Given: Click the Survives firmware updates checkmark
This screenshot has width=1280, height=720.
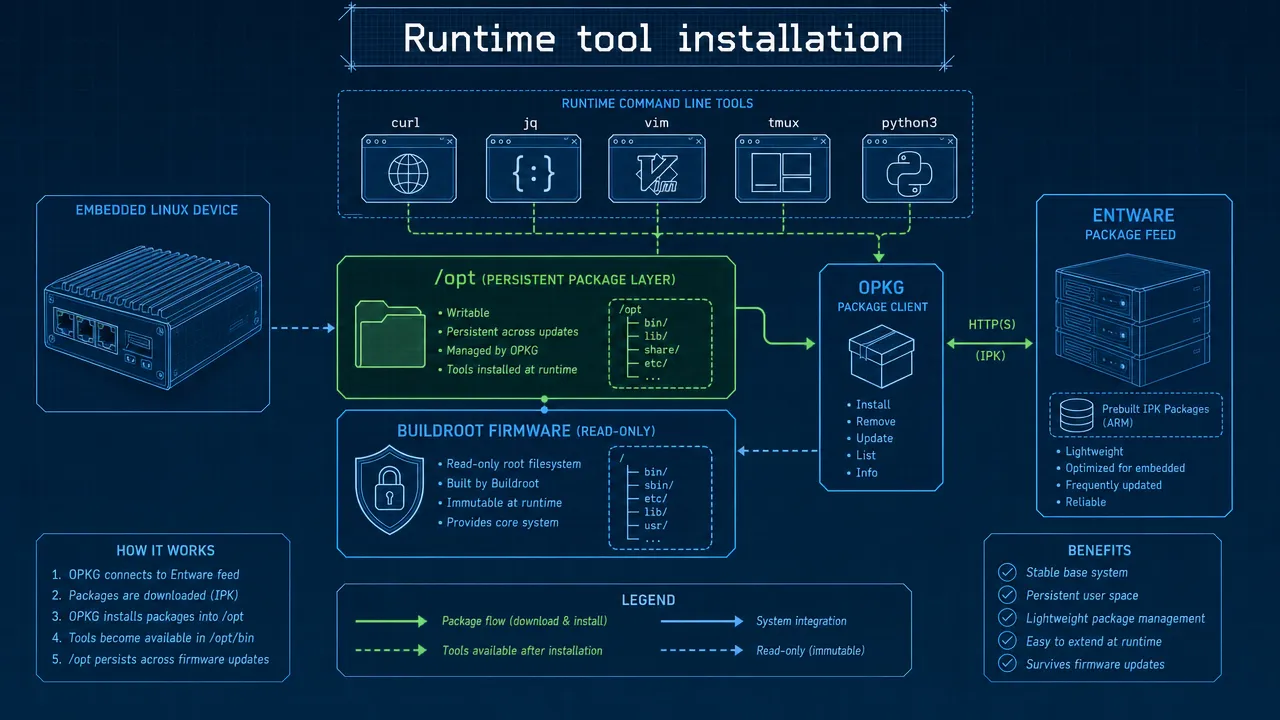Looking at the screenshot, I should 1007,664.
